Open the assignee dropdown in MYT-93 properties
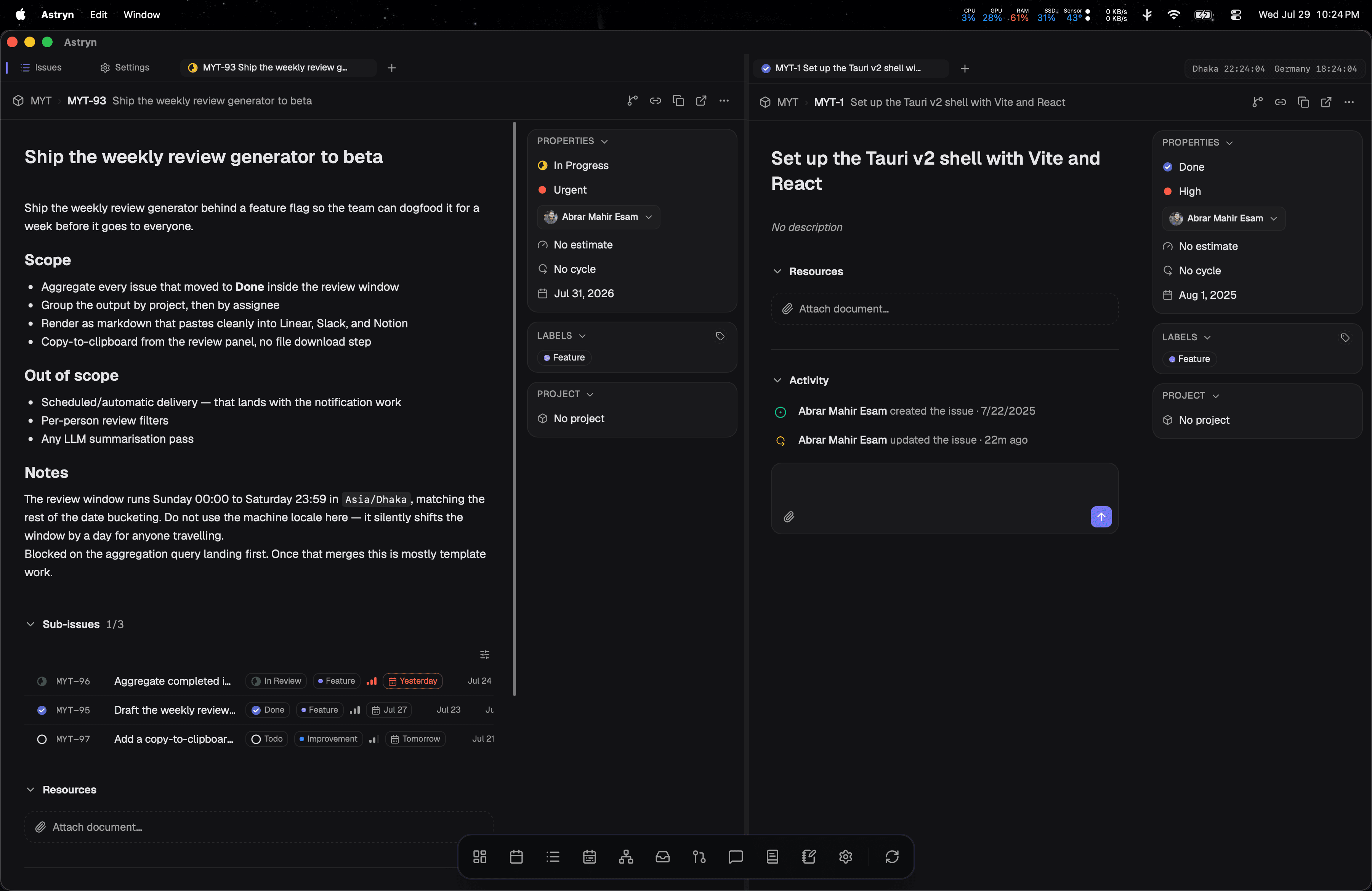 (598, 217)
